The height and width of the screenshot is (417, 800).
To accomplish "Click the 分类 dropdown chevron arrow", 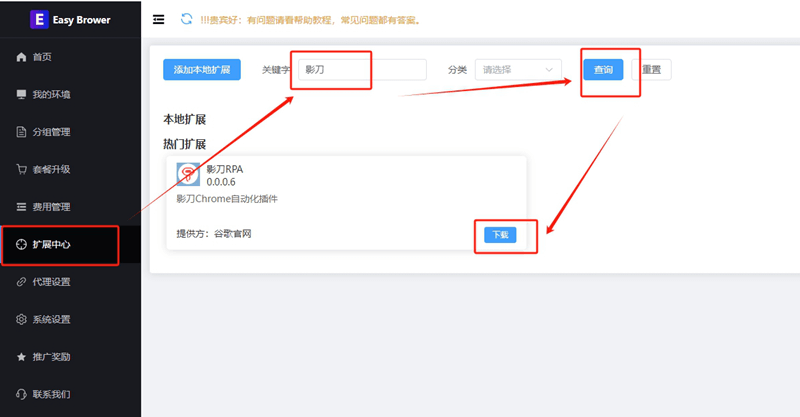I will pos(549,70).
